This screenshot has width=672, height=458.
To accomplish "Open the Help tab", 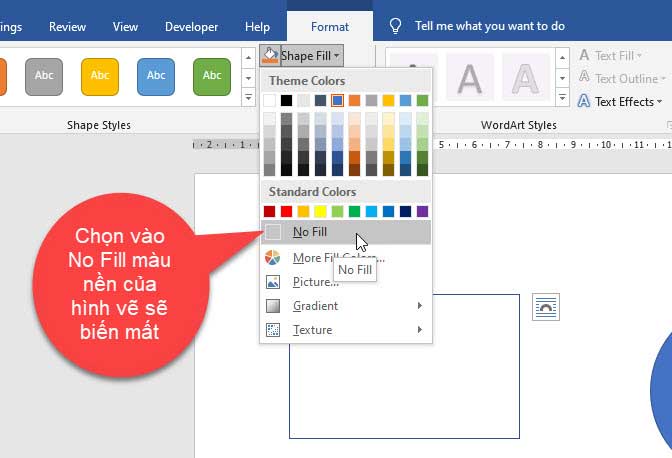I will point(258,27).
